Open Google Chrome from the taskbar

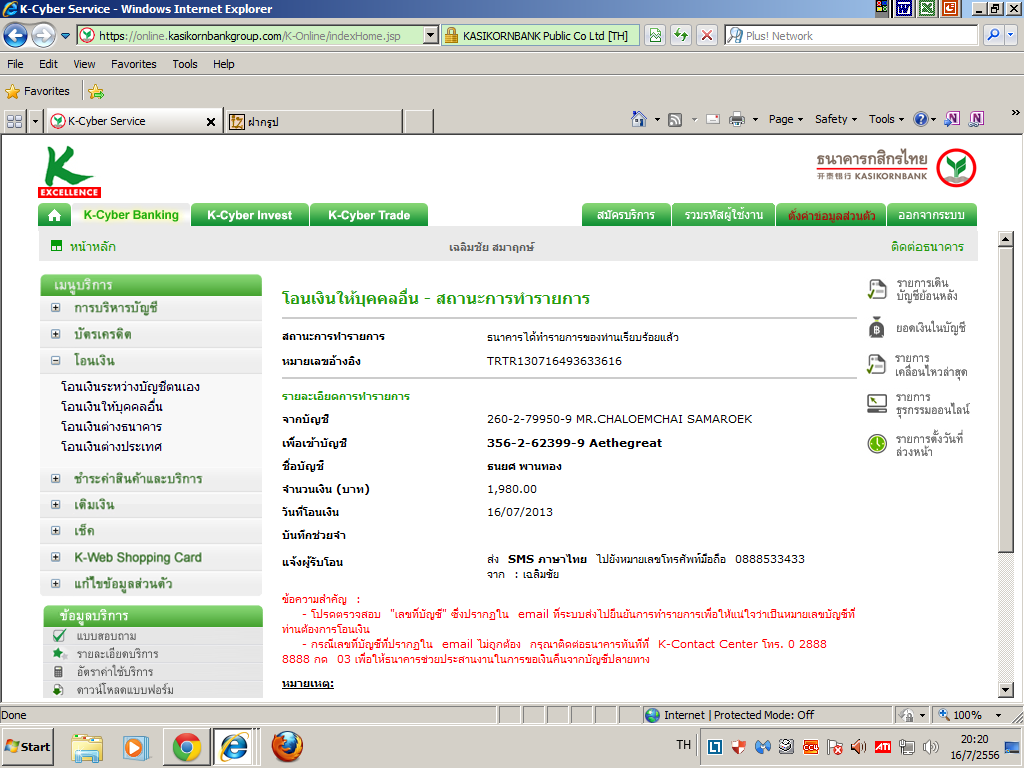pyautogui.click(x=187, y=746)
